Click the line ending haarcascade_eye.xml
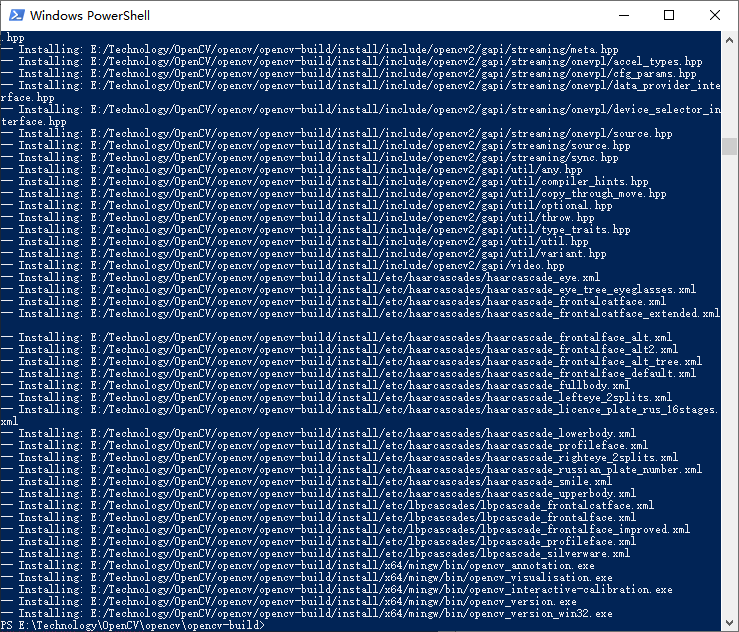Viewport: 739px width, 632px height. click(301, 277)
